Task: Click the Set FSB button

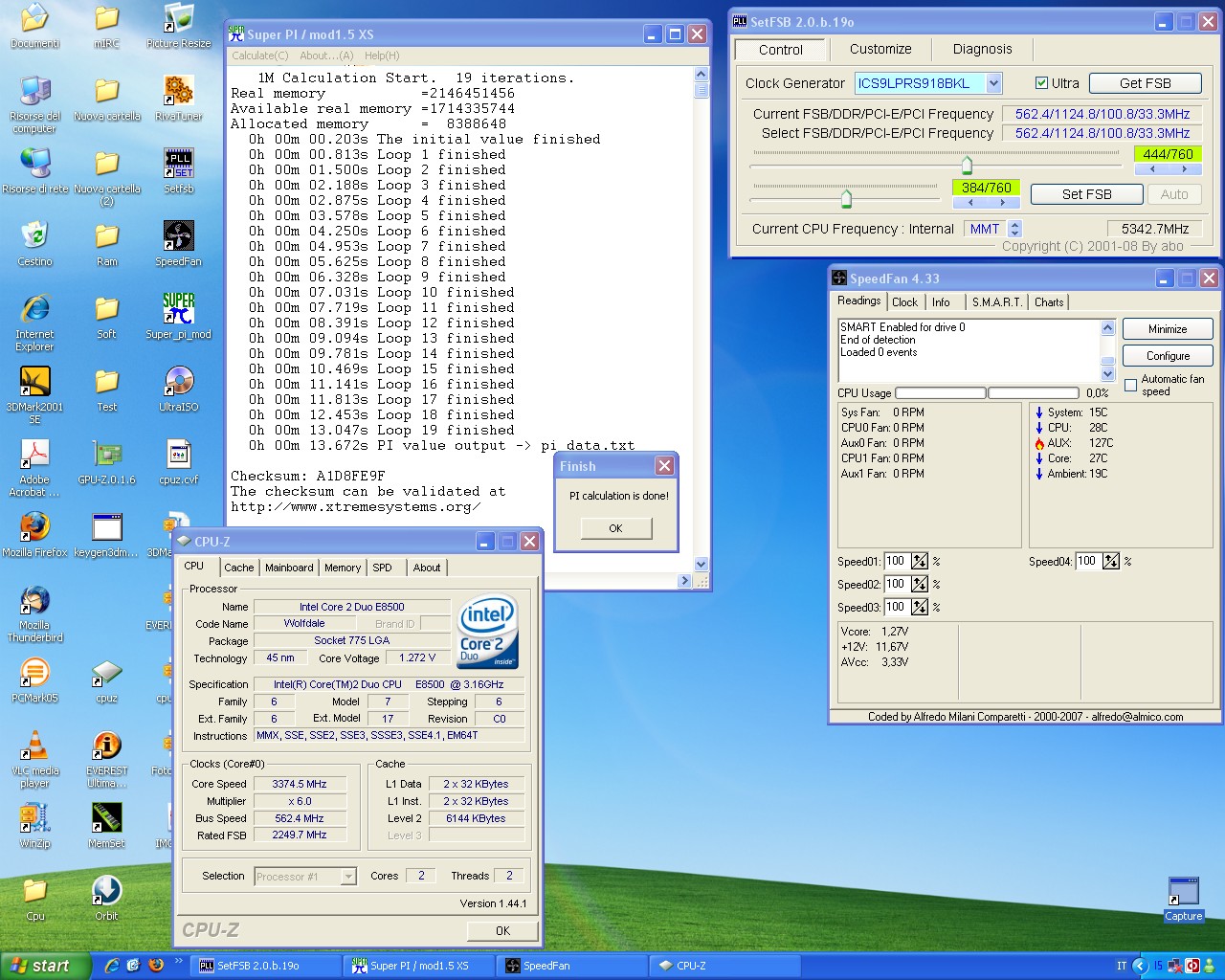Action: click(x=1087, y=194)
